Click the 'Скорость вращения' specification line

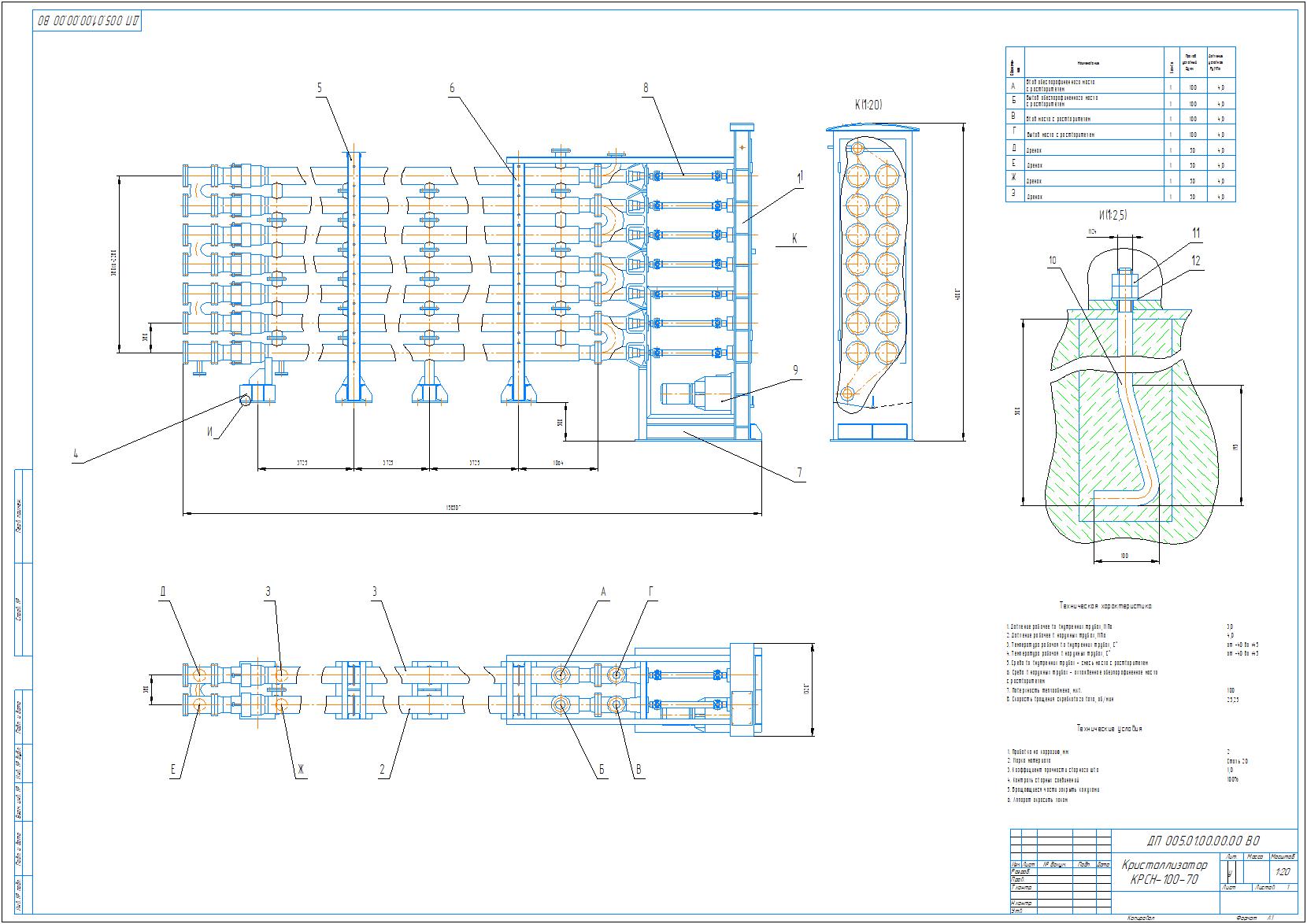coord(1060,699)
